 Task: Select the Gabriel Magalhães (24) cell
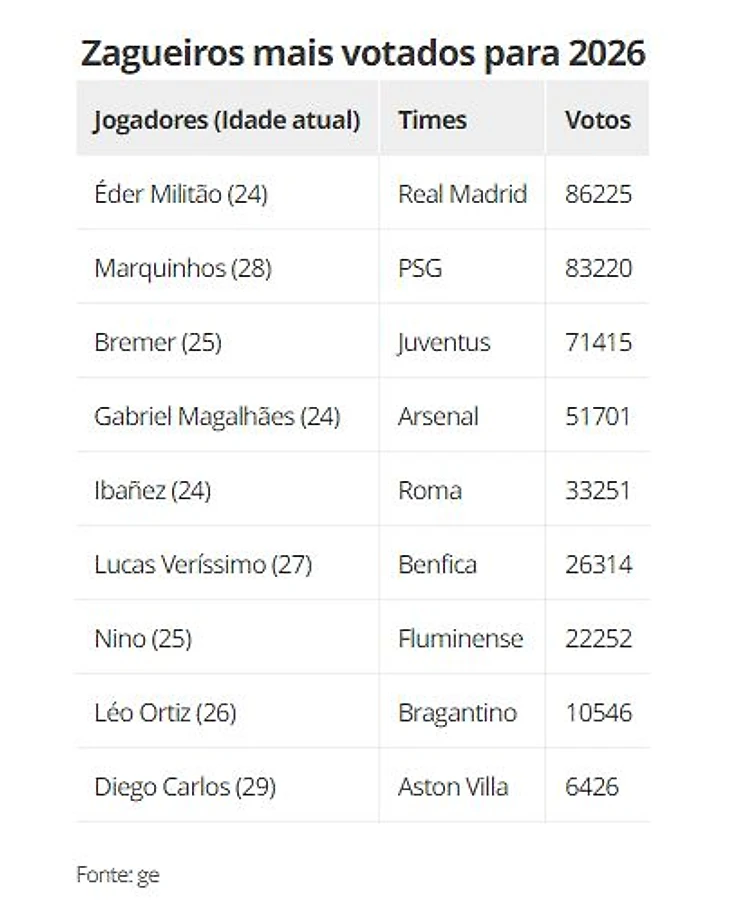click(217, 416)
